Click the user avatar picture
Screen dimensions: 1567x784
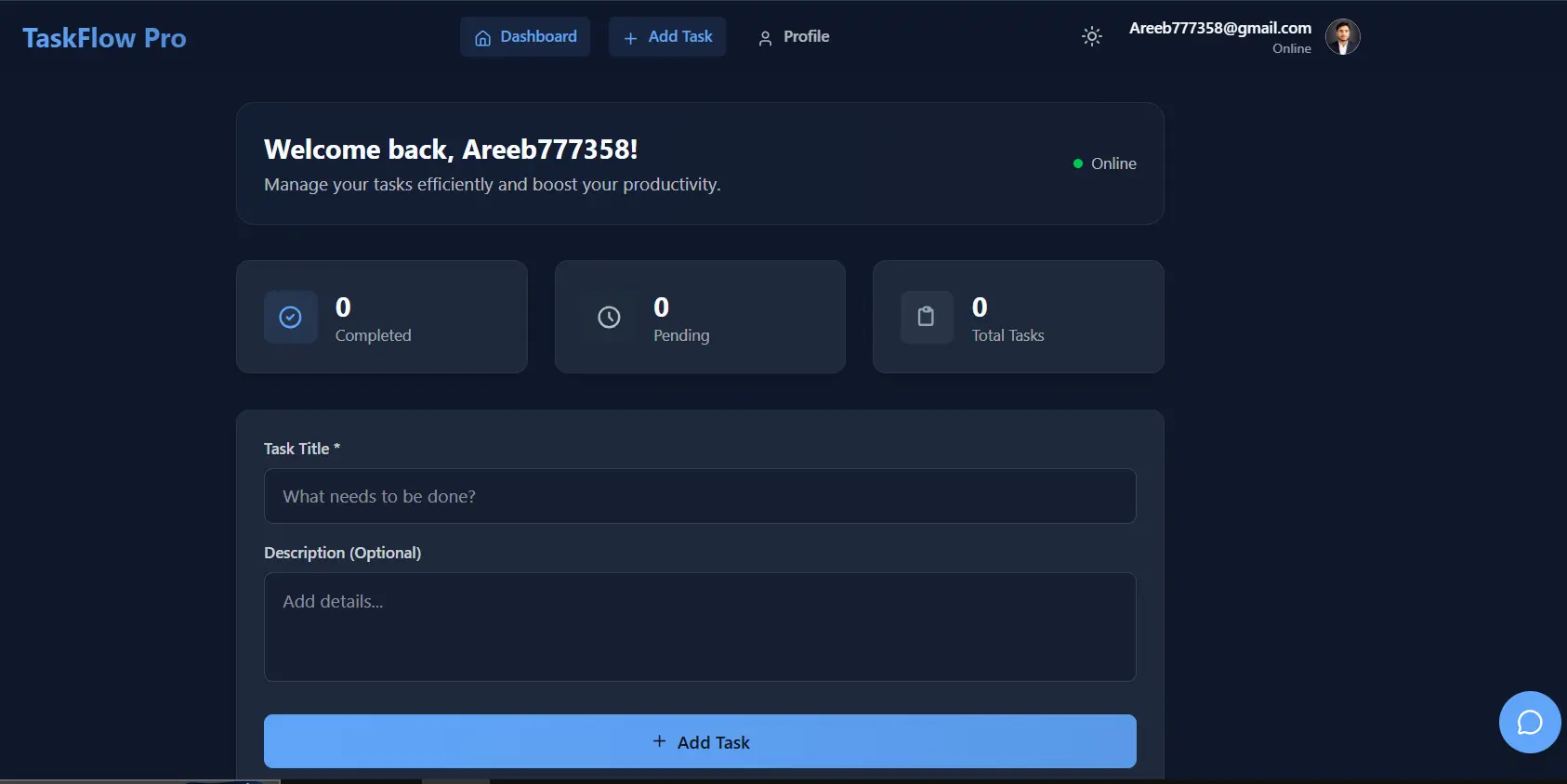pyautogui.click(x=1342, y=37)
